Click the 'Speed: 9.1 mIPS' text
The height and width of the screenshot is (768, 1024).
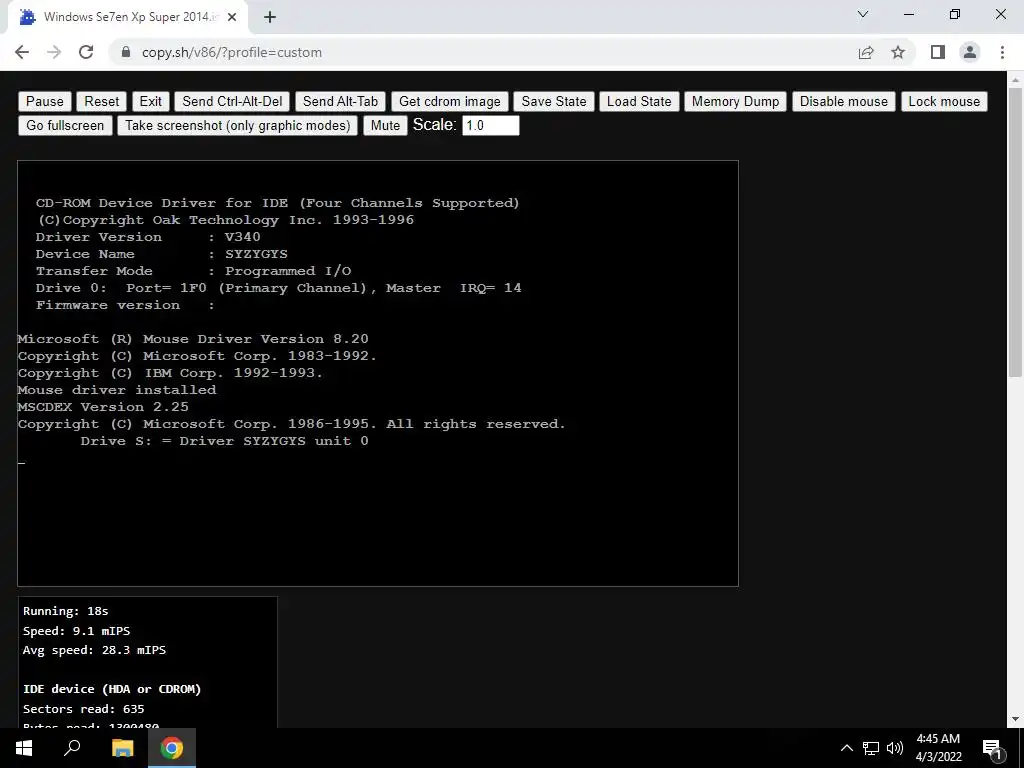(76, 631)
